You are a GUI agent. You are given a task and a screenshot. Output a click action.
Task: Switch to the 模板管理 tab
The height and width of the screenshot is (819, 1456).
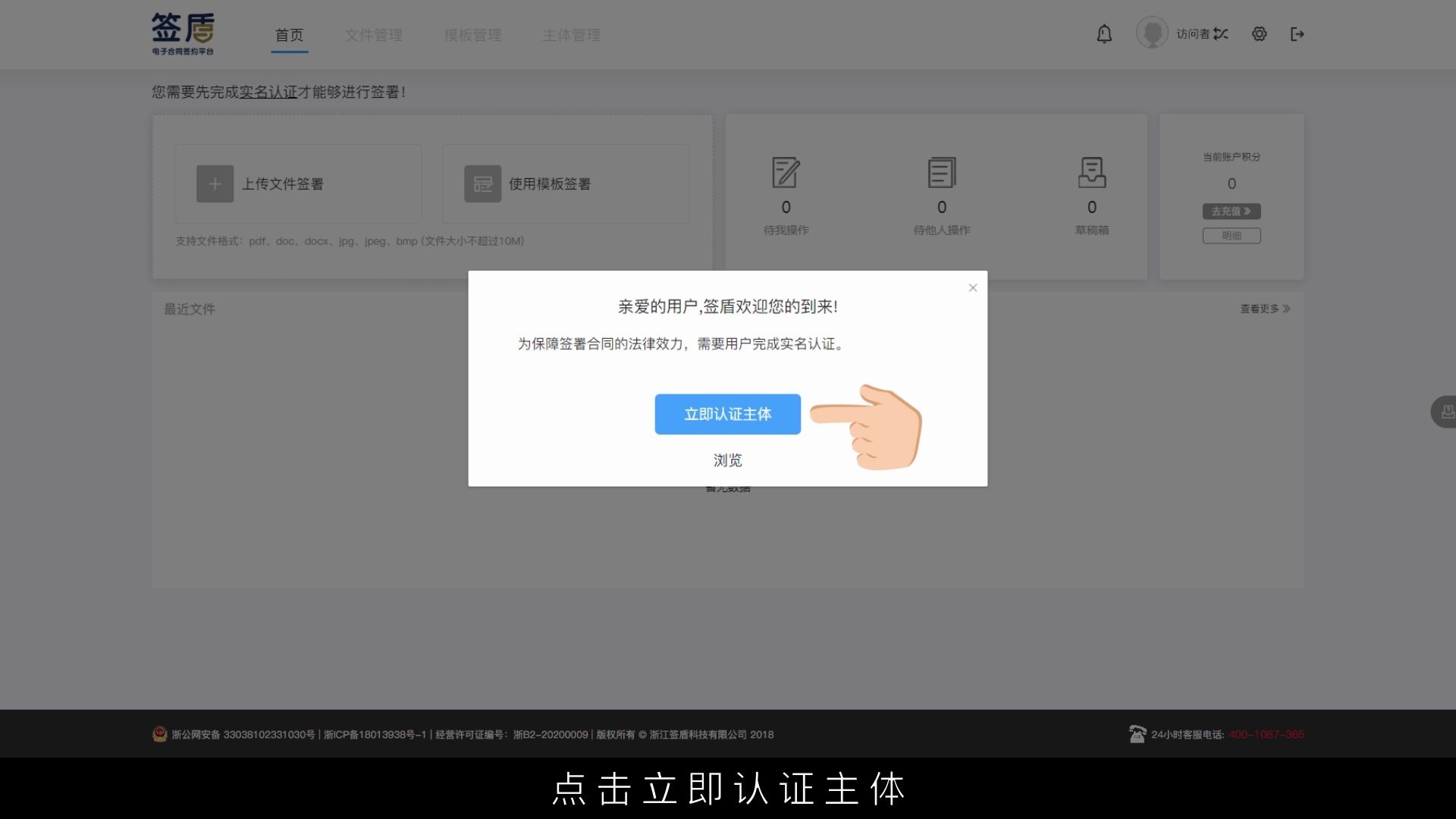pos(472,35)
